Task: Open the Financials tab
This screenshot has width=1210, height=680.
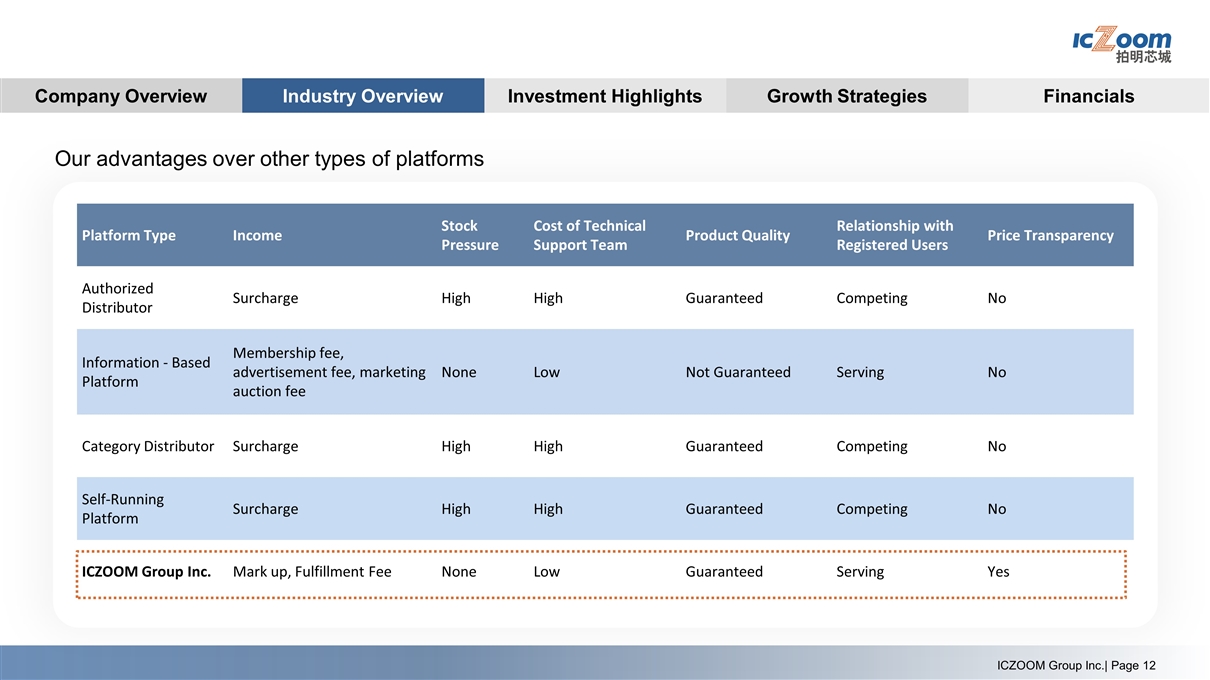Action: [x=1088, y=96]
